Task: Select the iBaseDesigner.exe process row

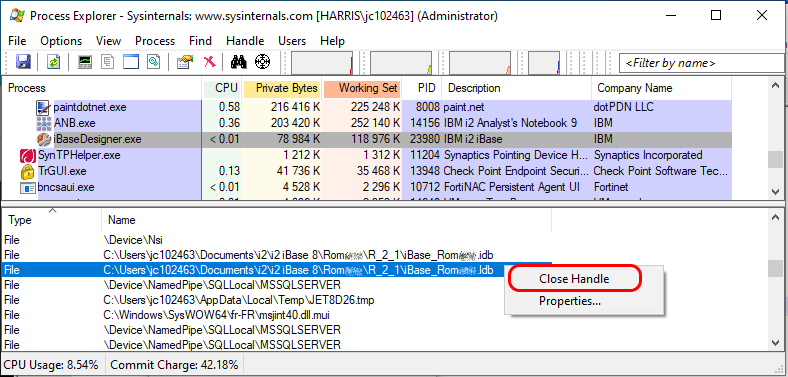Action: 367,139
